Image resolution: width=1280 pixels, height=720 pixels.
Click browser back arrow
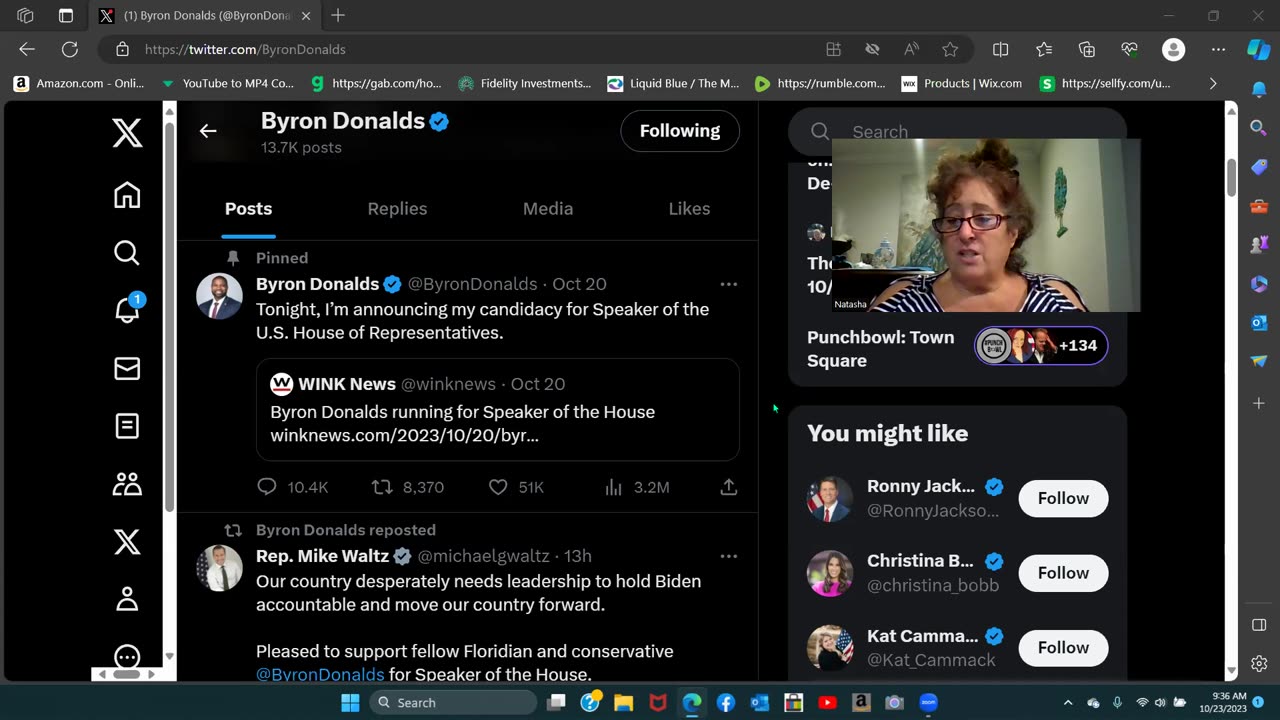tap(27, 49)
